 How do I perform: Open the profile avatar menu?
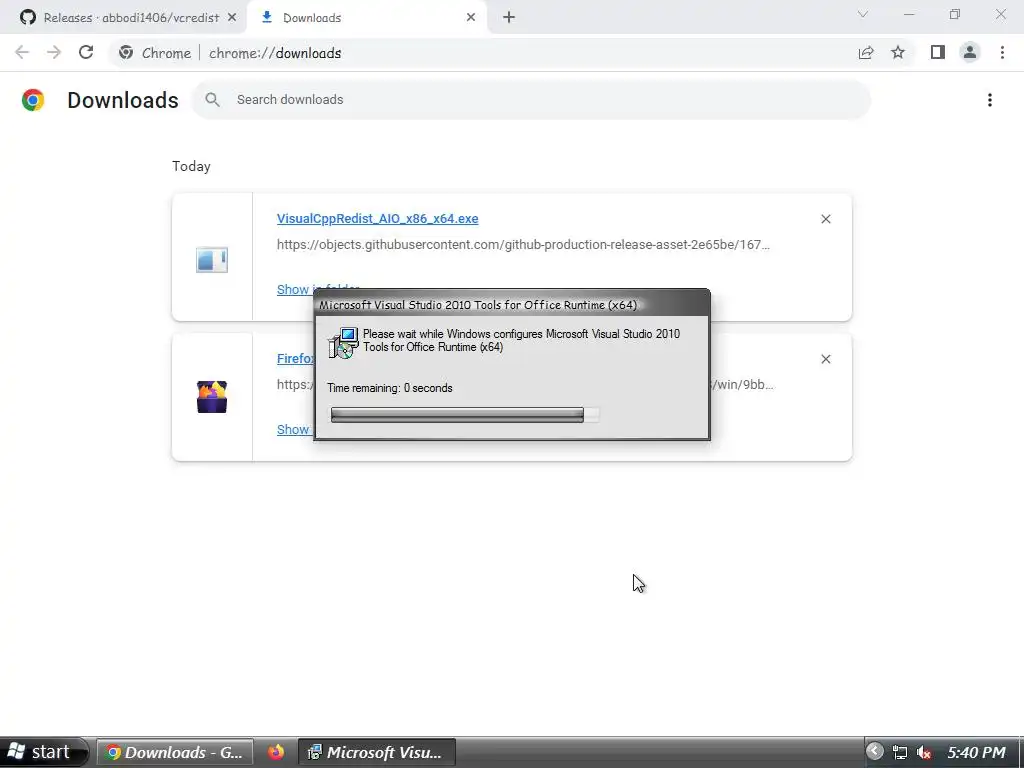[x=970, y=53]
